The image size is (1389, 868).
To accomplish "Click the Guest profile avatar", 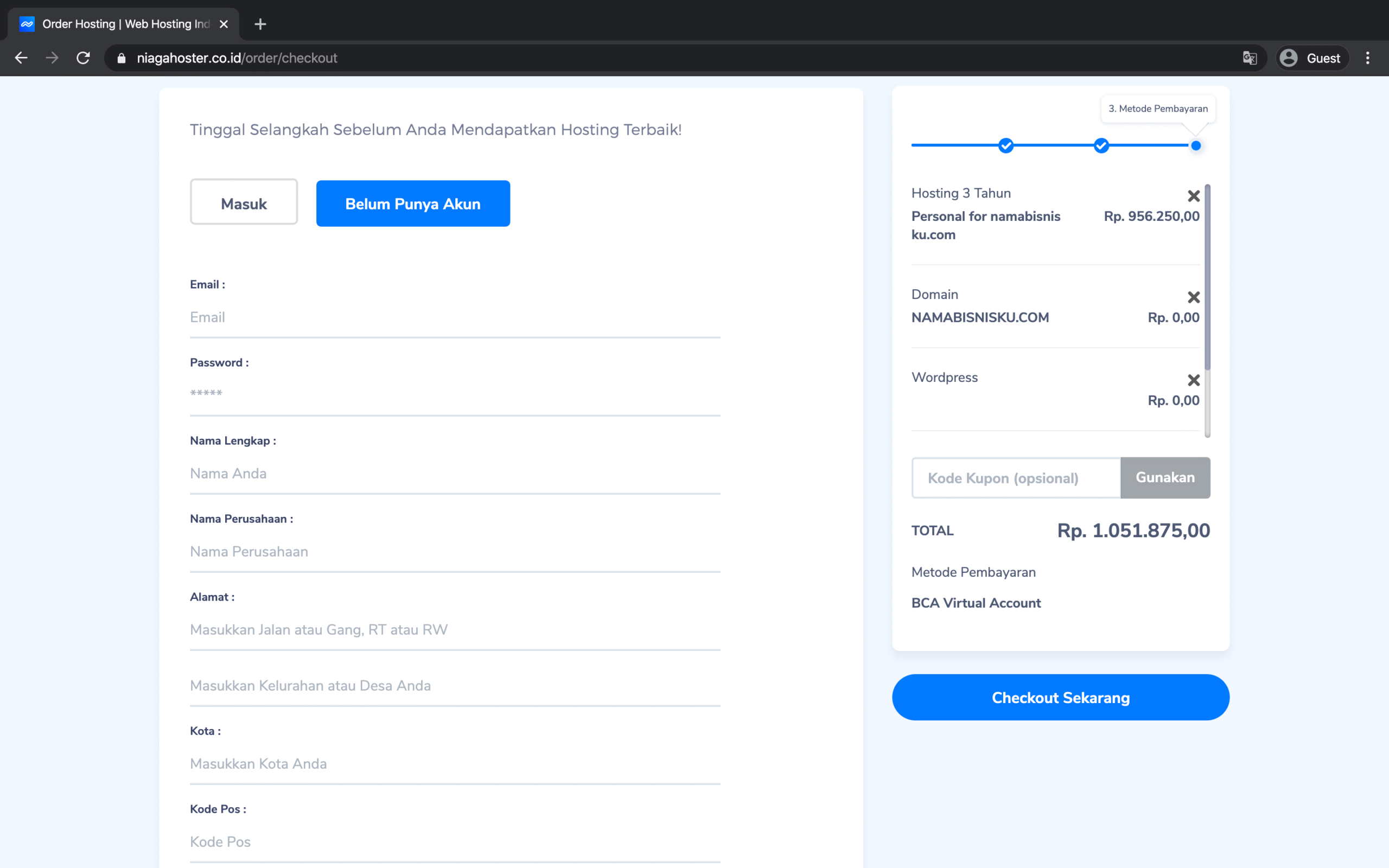I will [1289, 58].
